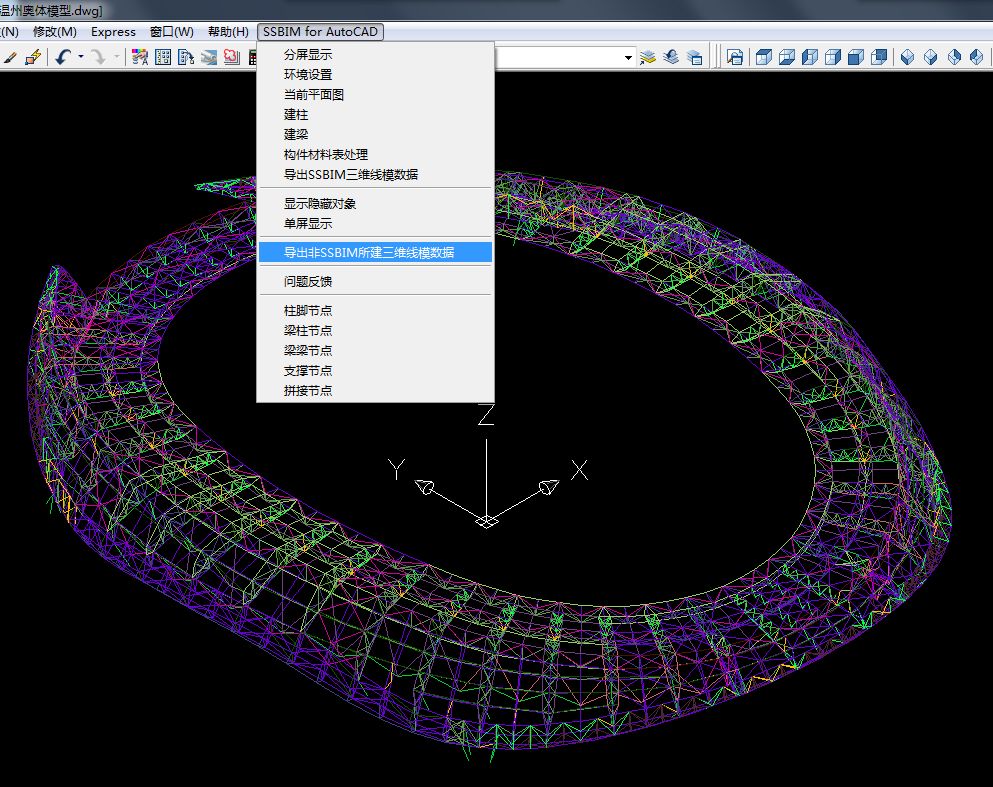Open the 窗口(W) menu
The image size is (993, 787).
click(172, 32)
